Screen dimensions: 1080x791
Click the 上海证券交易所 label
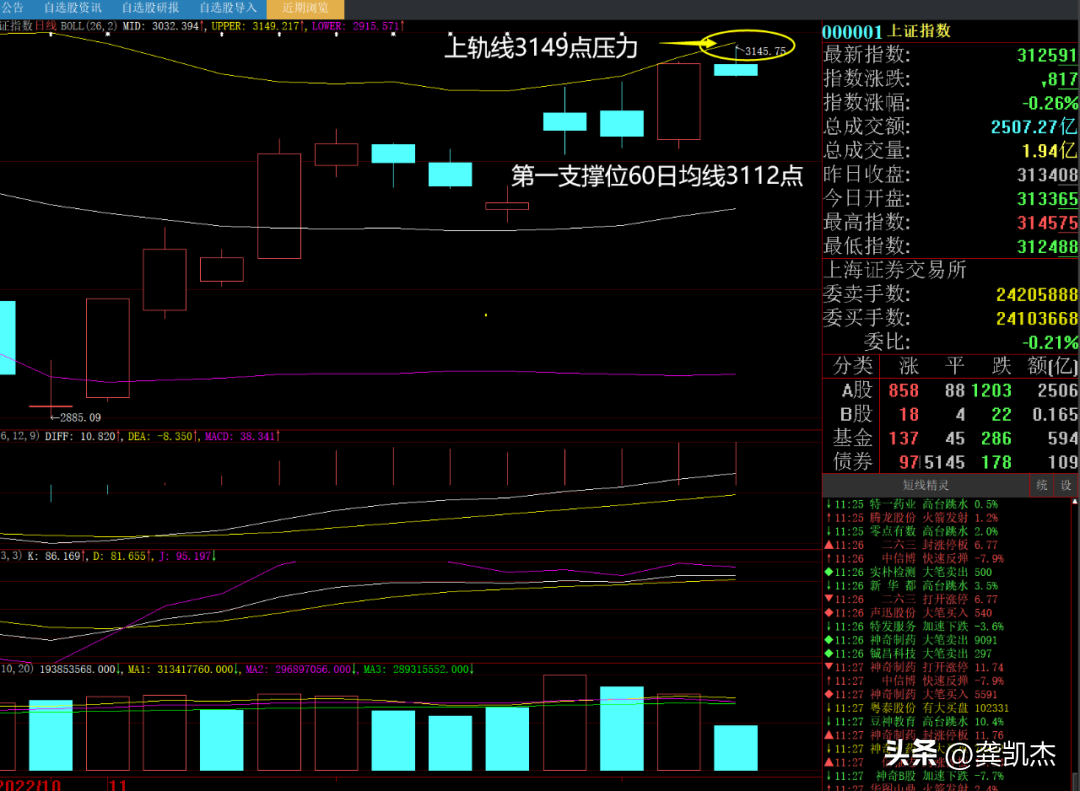coord(895,270)
